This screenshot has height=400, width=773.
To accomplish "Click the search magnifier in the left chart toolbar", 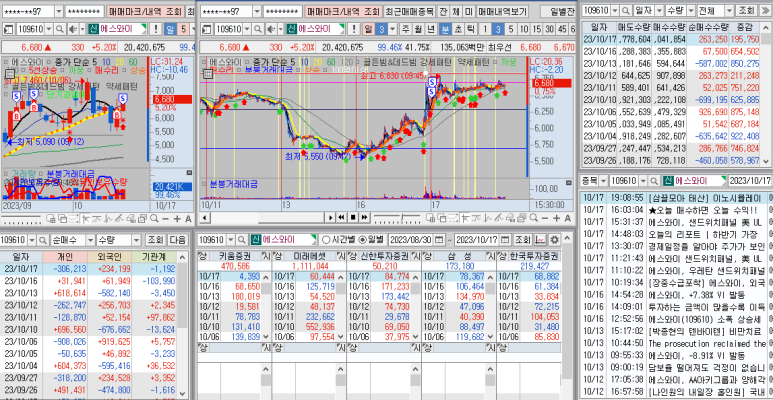I will 60,29.
